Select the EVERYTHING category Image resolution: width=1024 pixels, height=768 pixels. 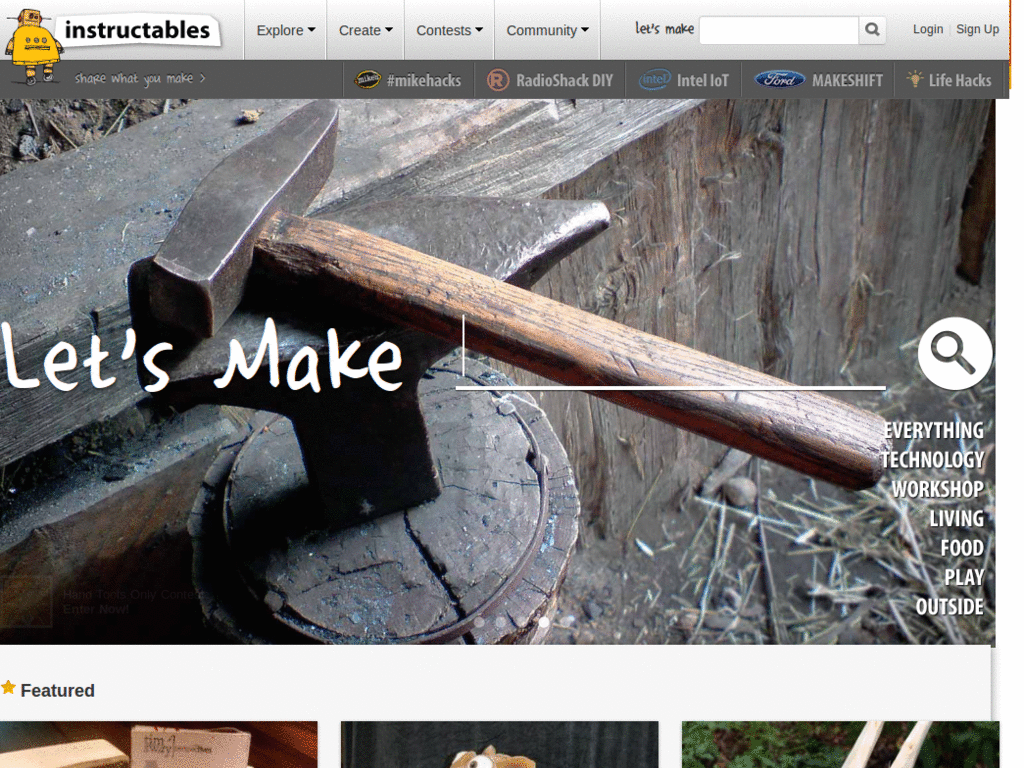pyautogui.click(x=934, y=430)
